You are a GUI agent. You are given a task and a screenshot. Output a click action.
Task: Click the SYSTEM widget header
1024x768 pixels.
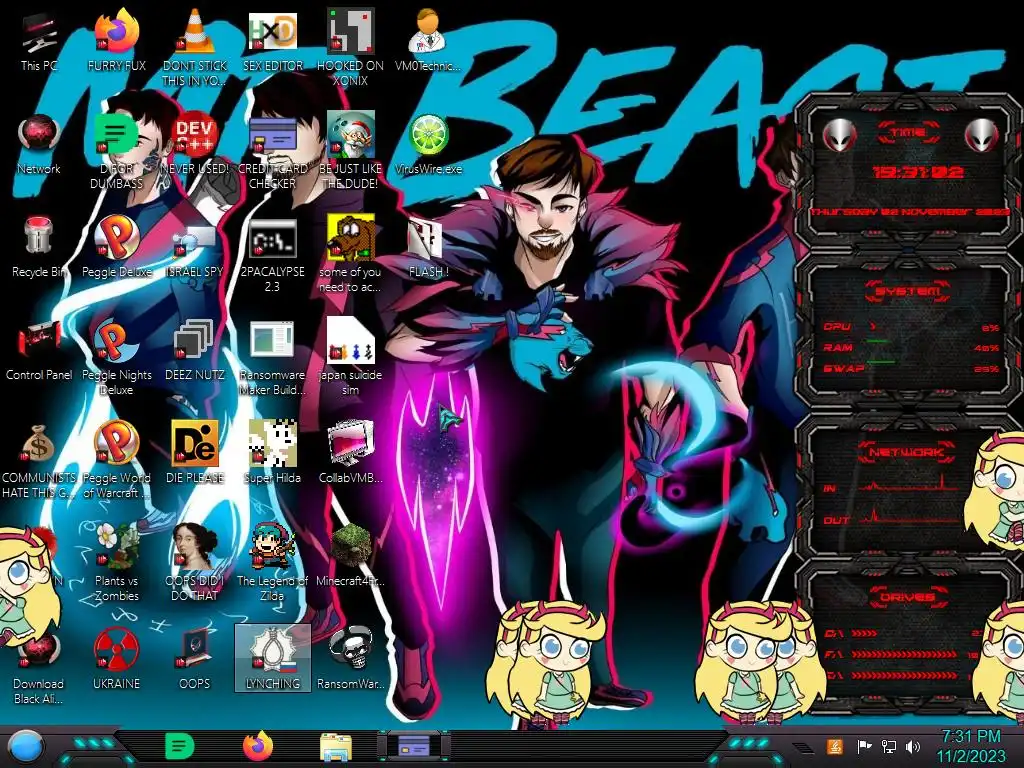click(907, 291)
